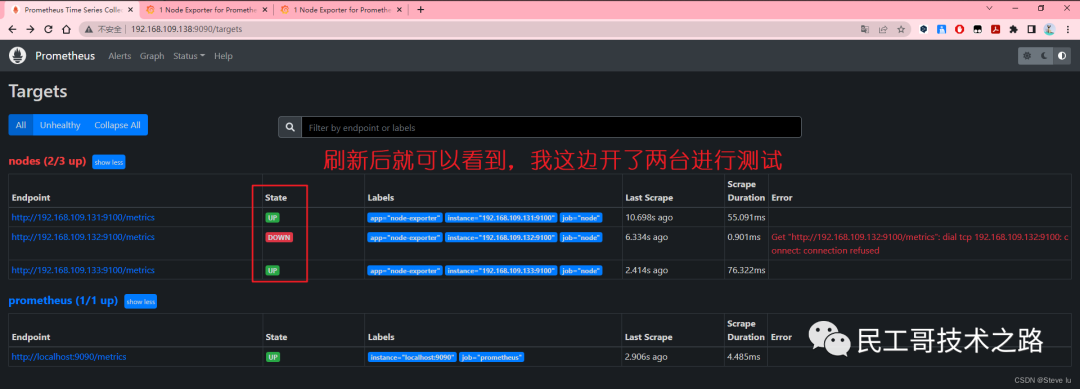Click the UP badge for 192.168.109.133

[x=273, y=271]
